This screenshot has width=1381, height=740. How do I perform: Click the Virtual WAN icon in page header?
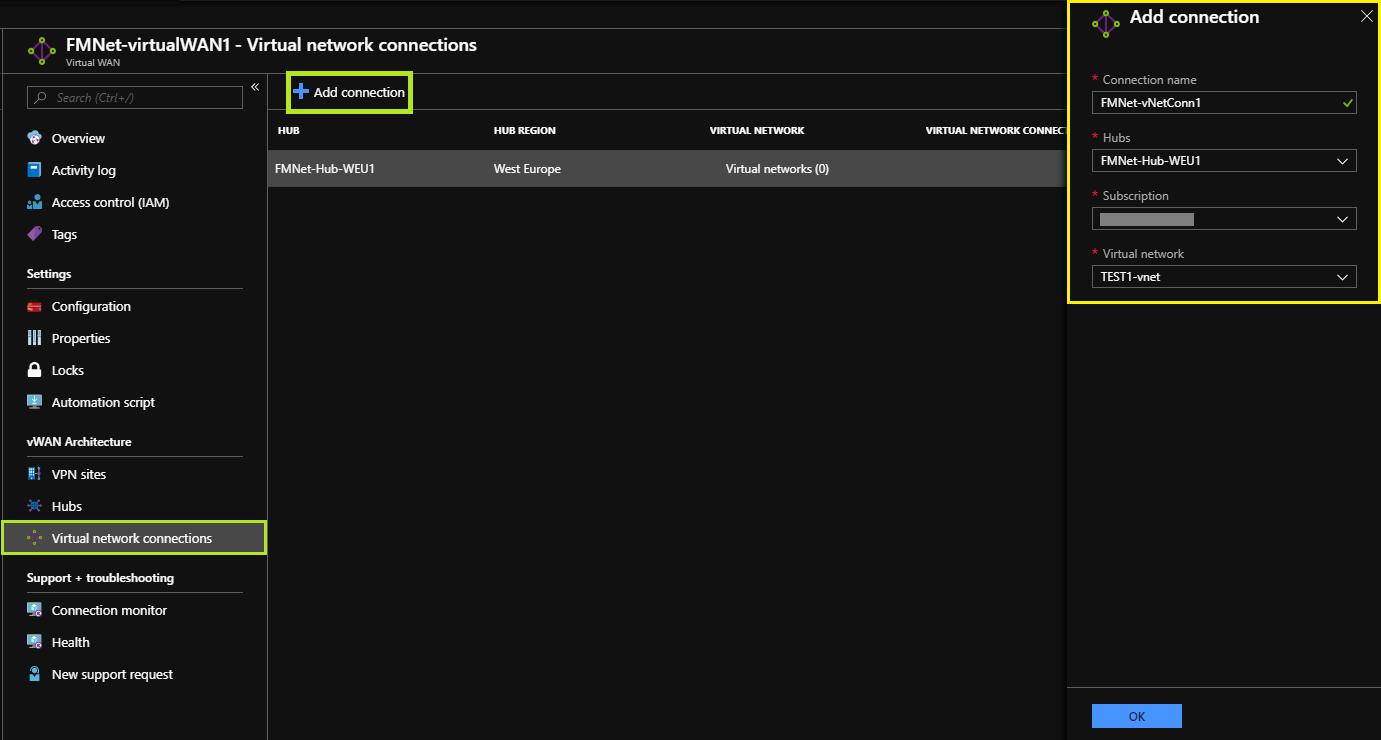click(x=42, y=51)
